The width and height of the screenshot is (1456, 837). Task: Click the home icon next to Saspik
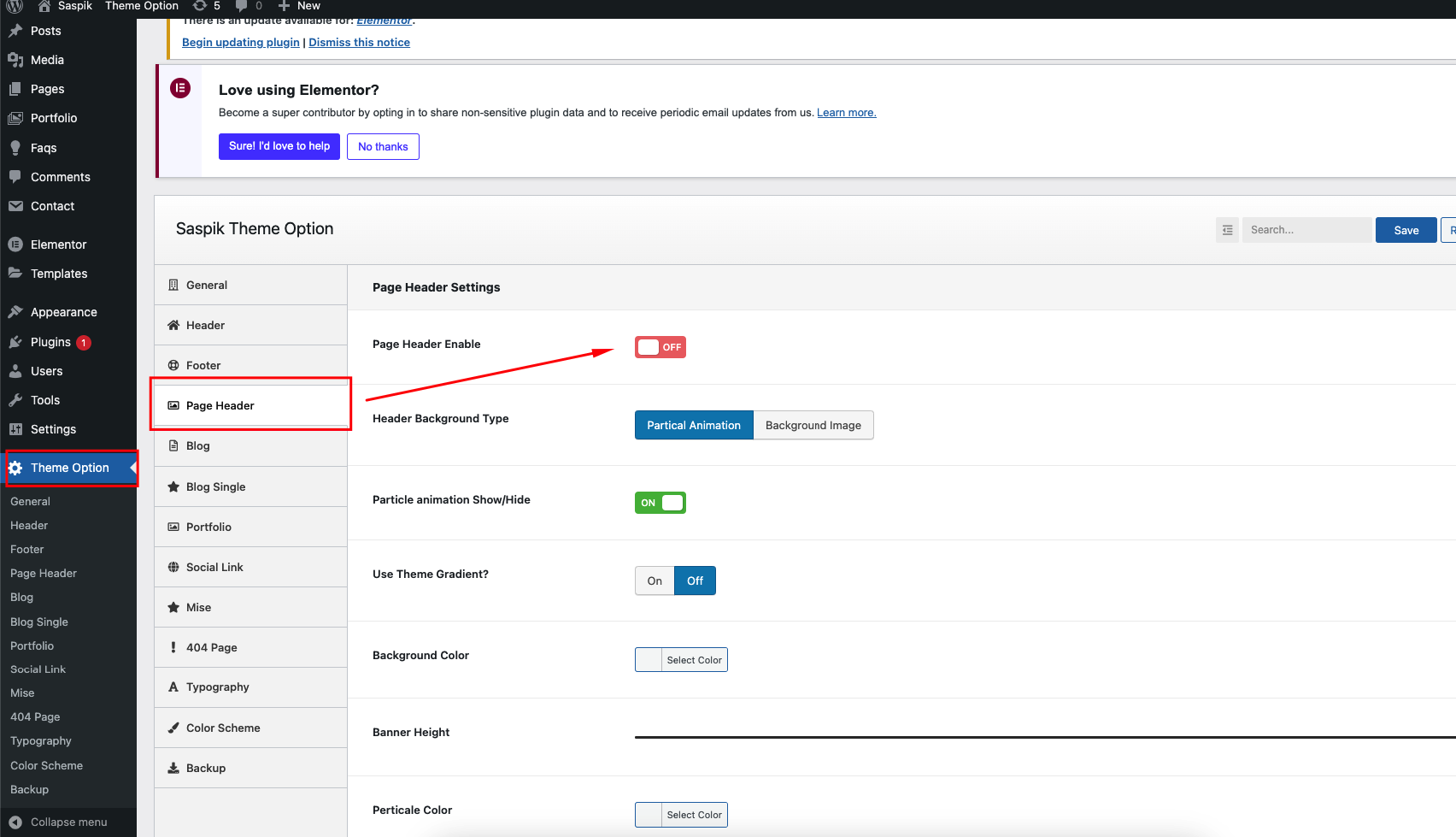point(44,6)
